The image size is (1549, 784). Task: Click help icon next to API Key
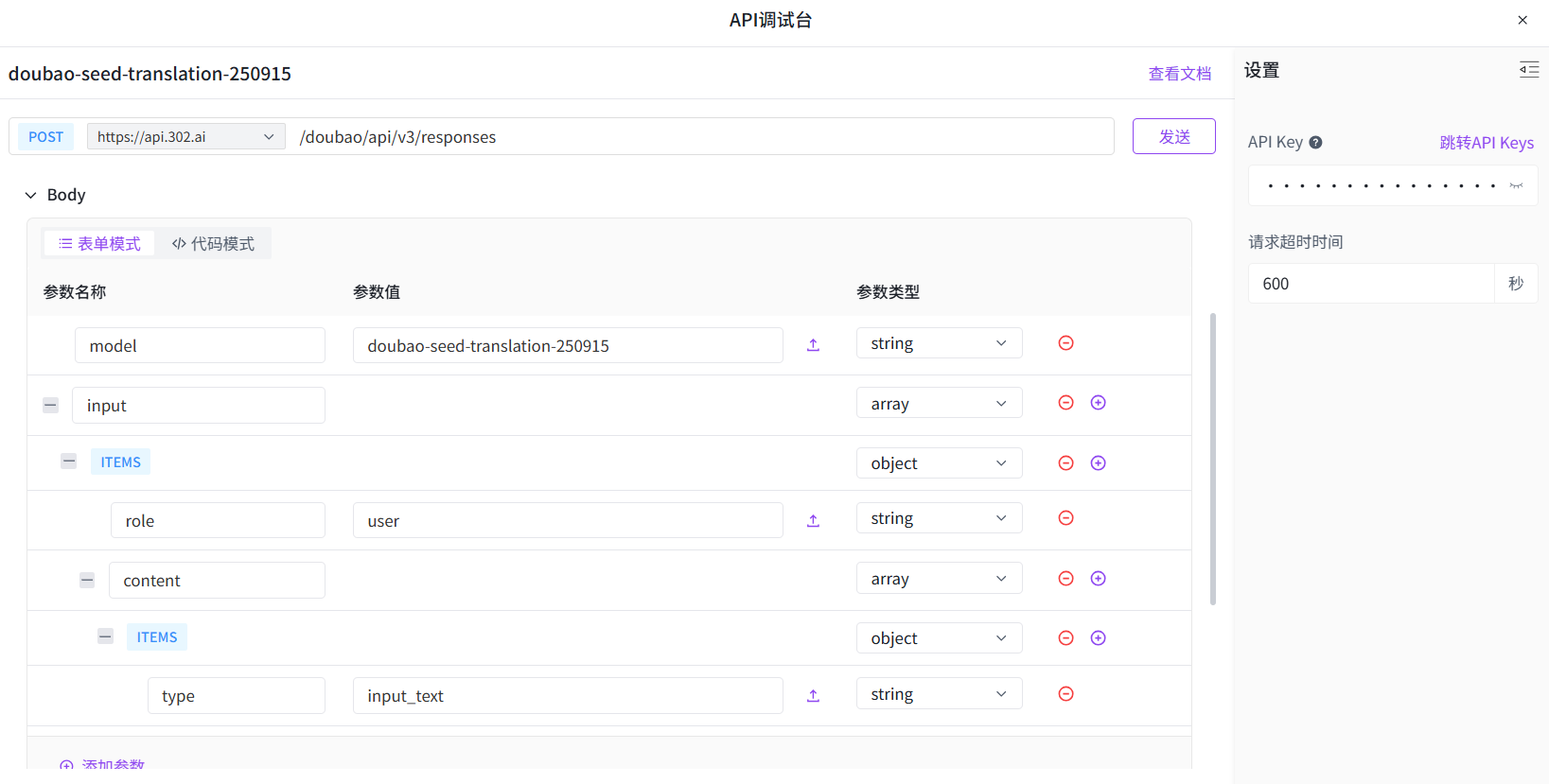[1315, 143]
